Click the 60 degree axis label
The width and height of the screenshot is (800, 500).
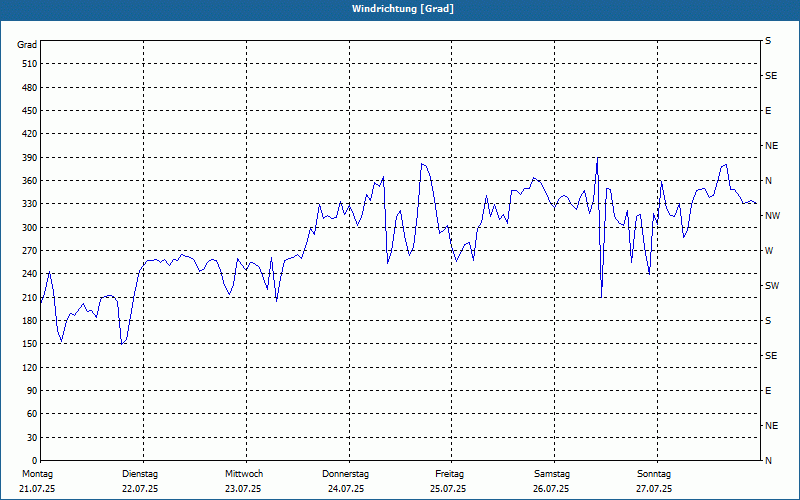pos(32,414)
